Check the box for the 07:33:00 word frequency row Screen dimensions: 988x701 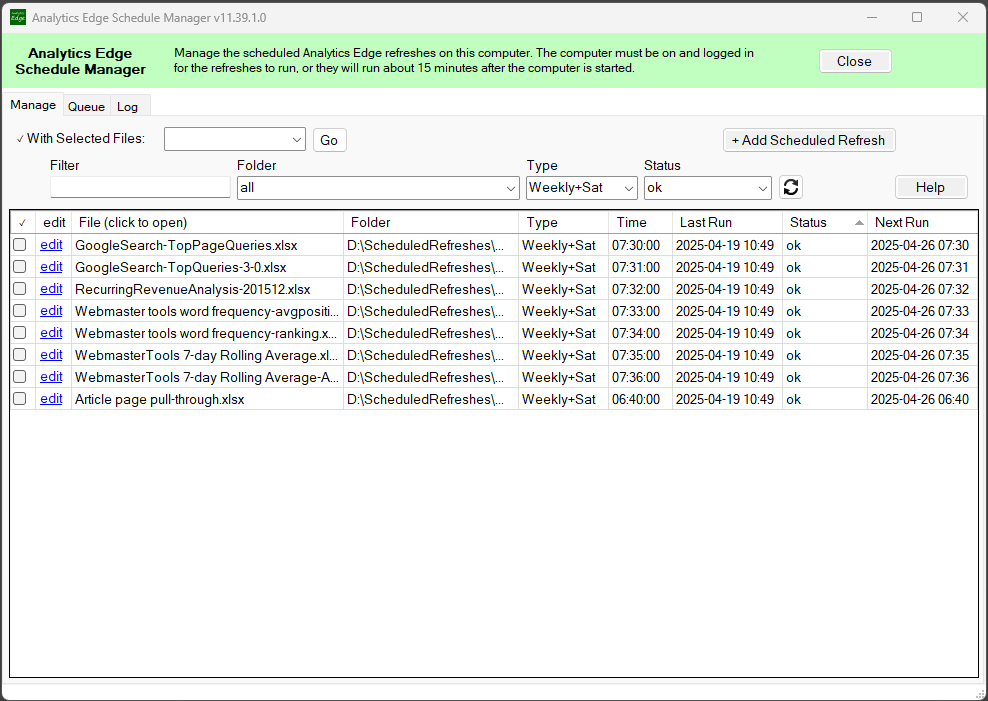20,311
